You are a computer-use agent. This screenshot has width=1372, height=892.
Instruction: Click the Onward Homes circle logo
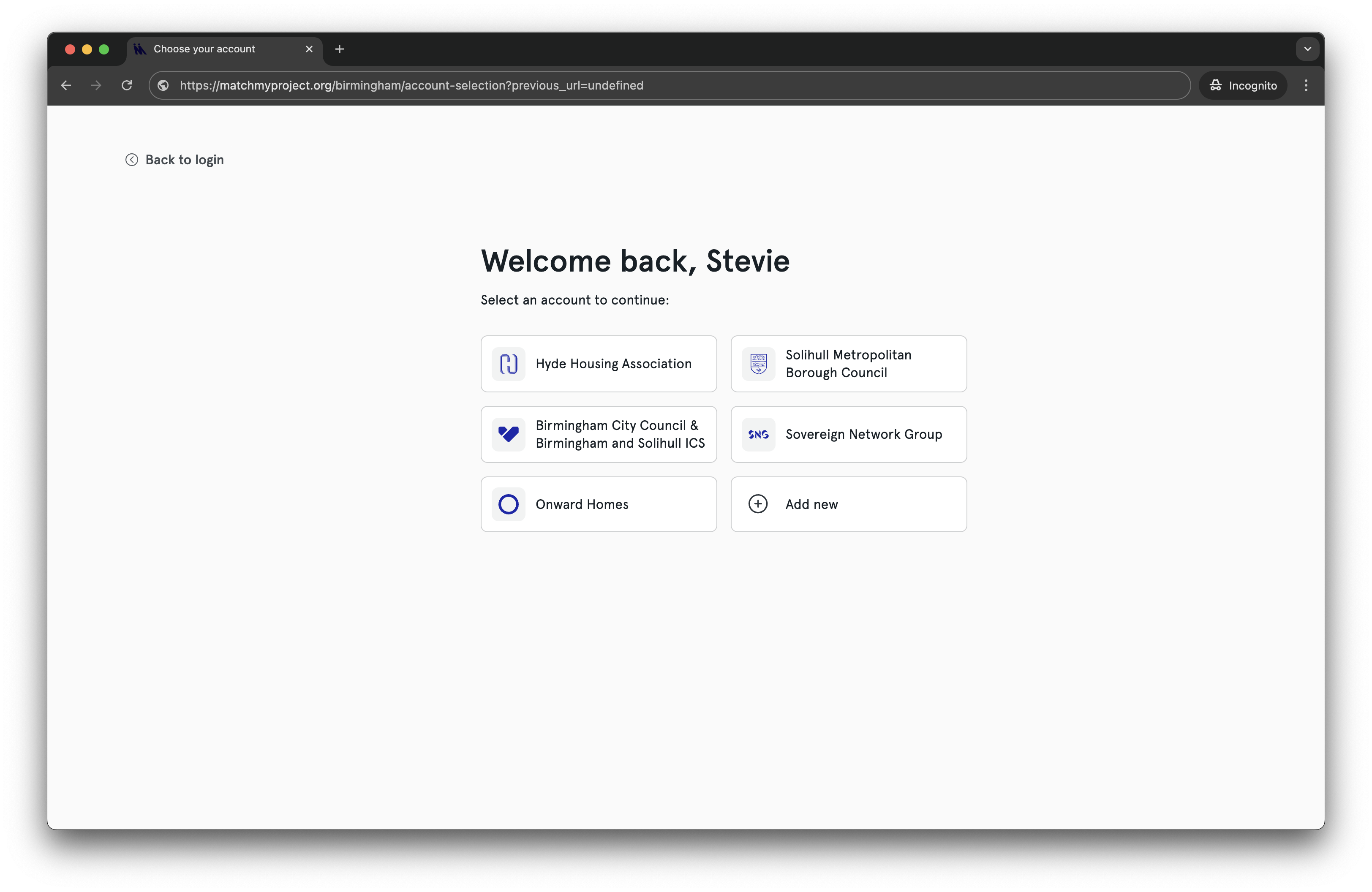[x=508, y=504]
